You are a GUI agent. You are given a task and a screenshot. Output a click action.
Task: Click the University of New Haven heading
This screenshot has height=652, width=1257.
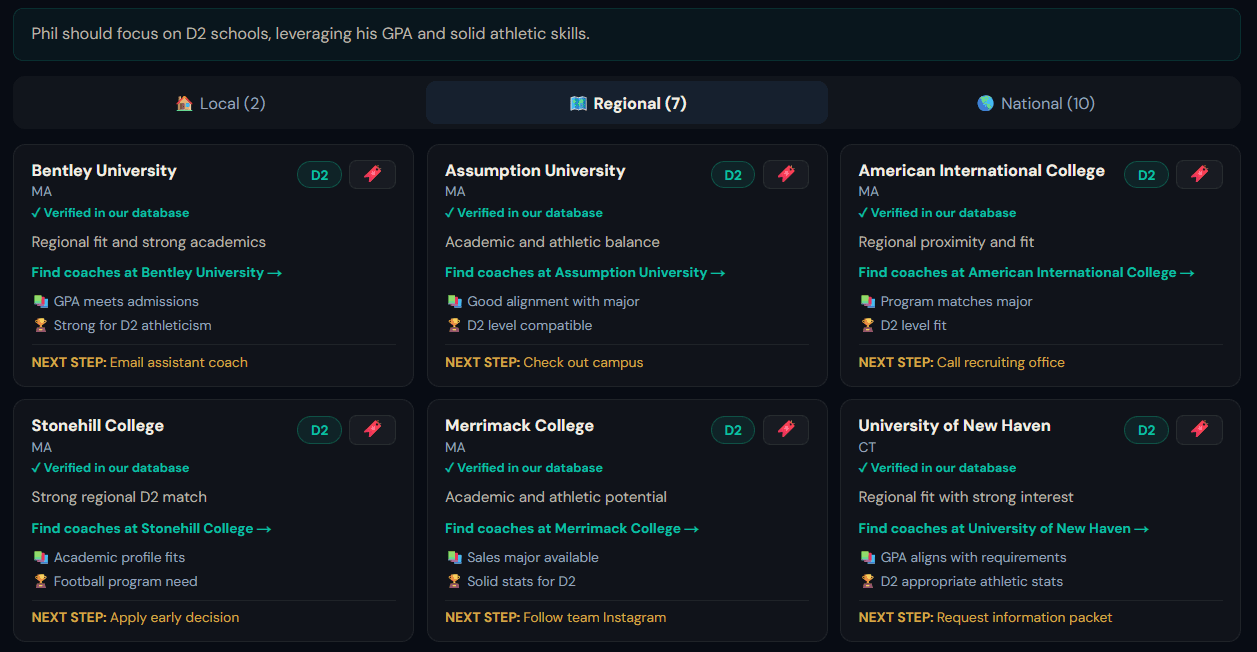pyautogui.click(x=954, y=425)
